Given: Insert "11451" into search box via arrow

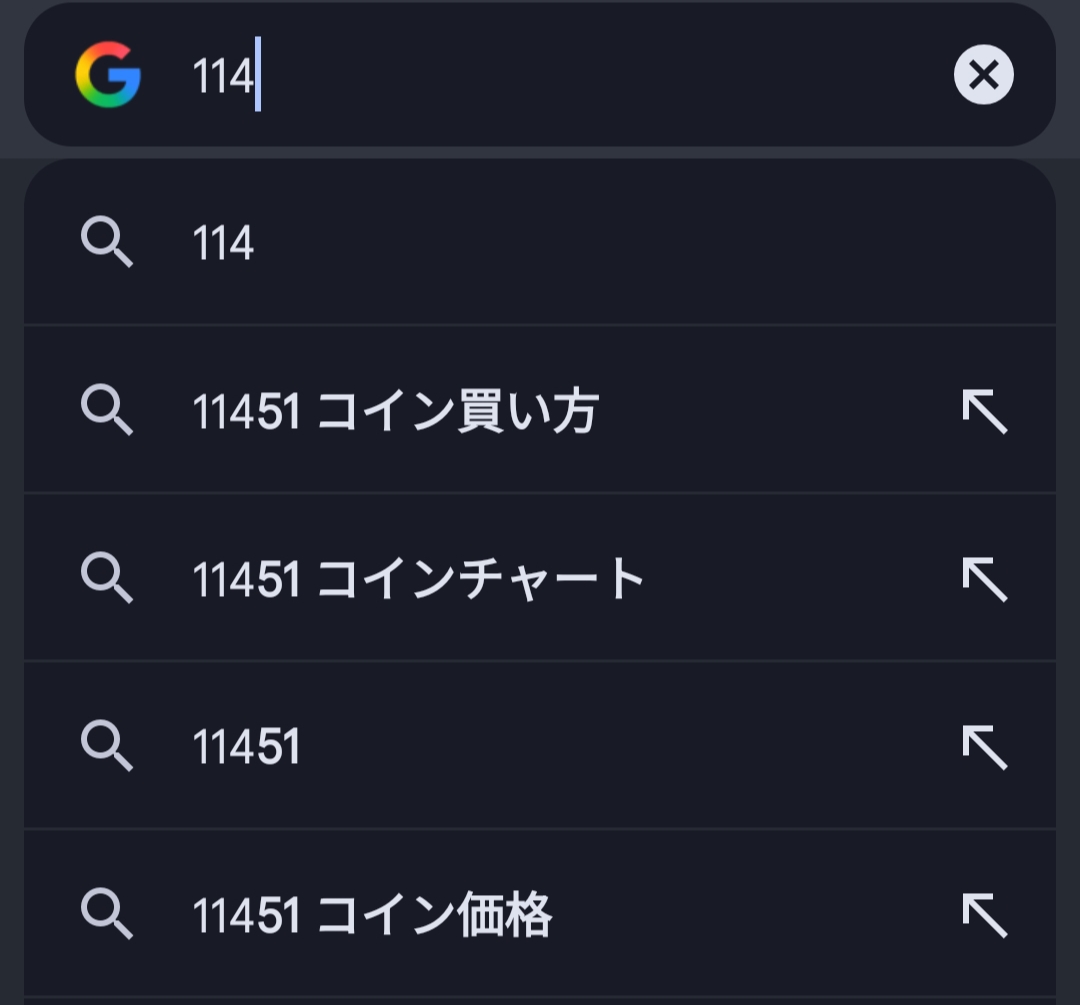Looking at the screenshot, I should coord(984,747).
